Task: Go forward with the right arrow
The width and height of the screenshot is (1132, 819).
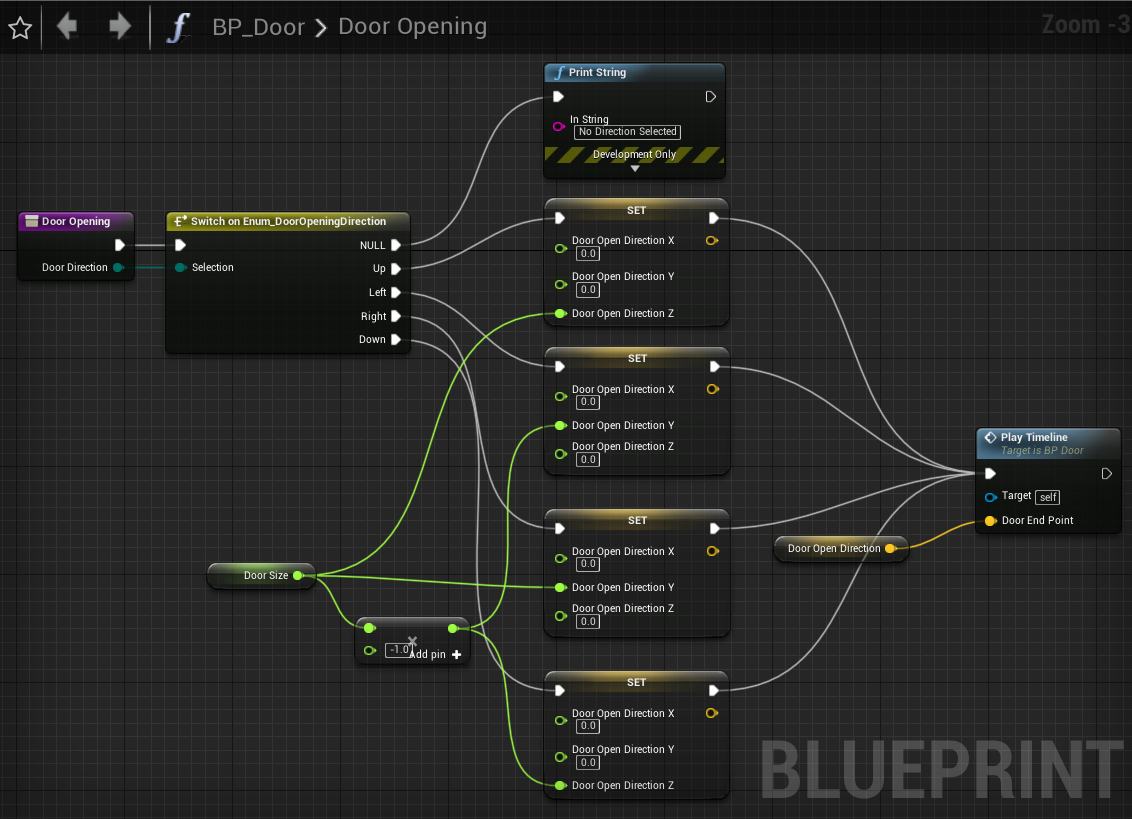Action: pyautogui.click(x=120, y=27)
